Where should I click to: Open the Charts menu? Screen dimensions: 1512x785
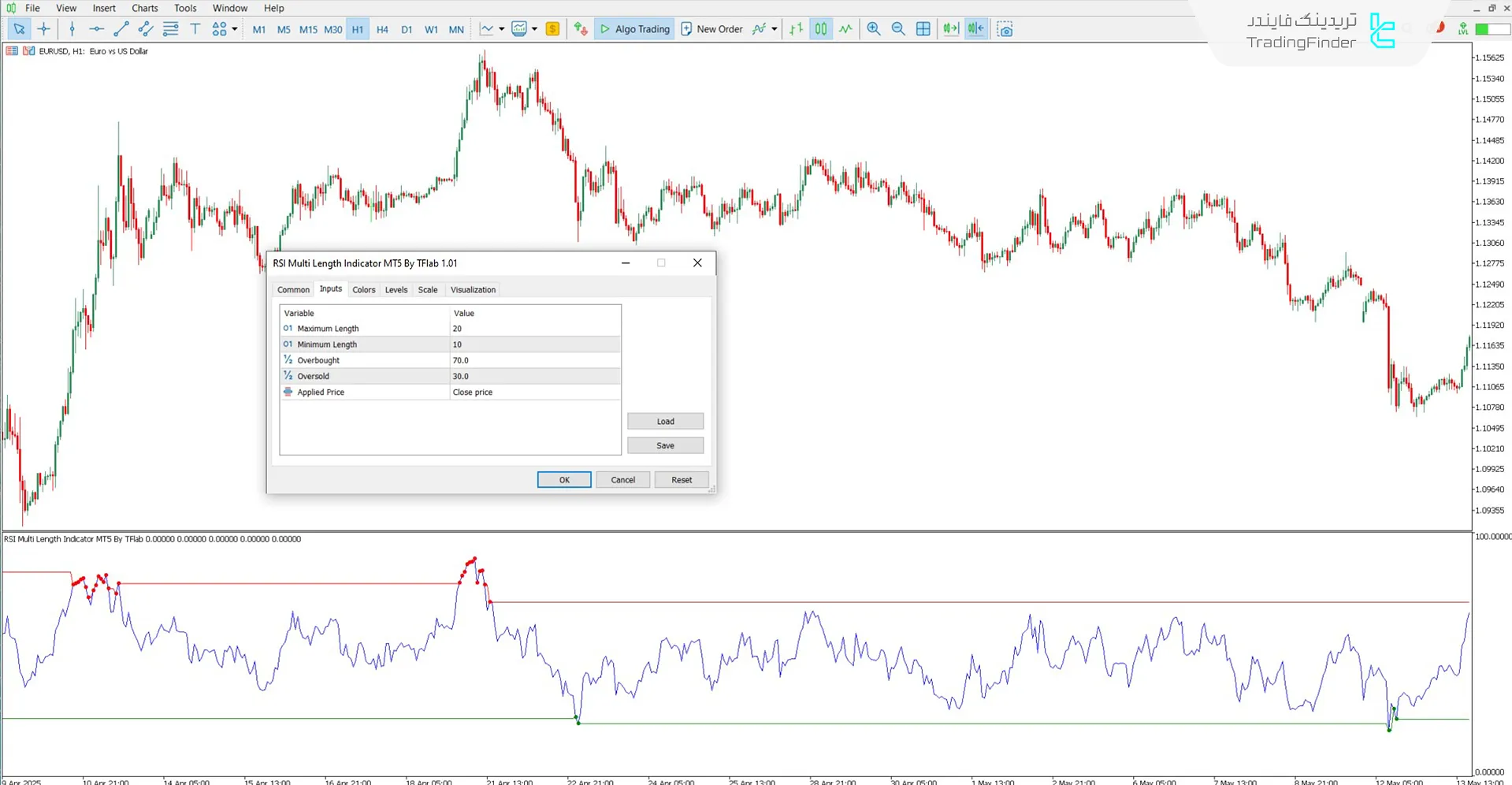click(144, 8)
